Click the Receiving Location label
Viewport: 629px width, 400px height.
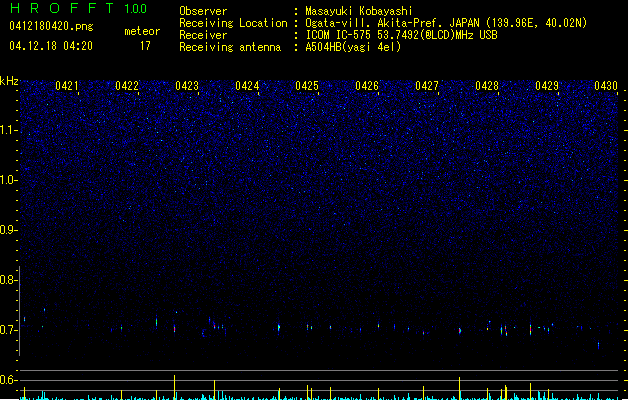coord(233,23)
